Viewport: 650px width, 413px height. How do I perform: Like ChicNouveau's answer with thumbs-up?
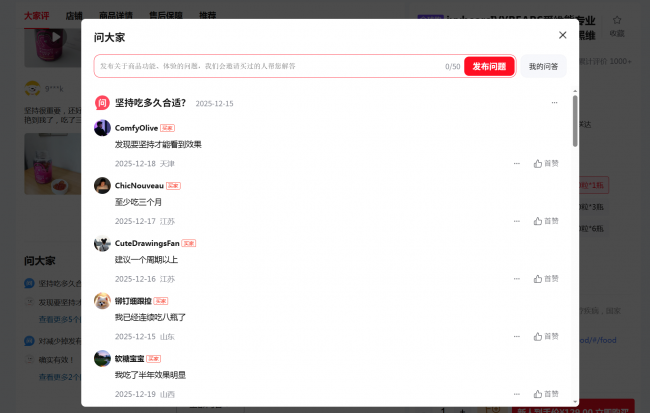546,221
